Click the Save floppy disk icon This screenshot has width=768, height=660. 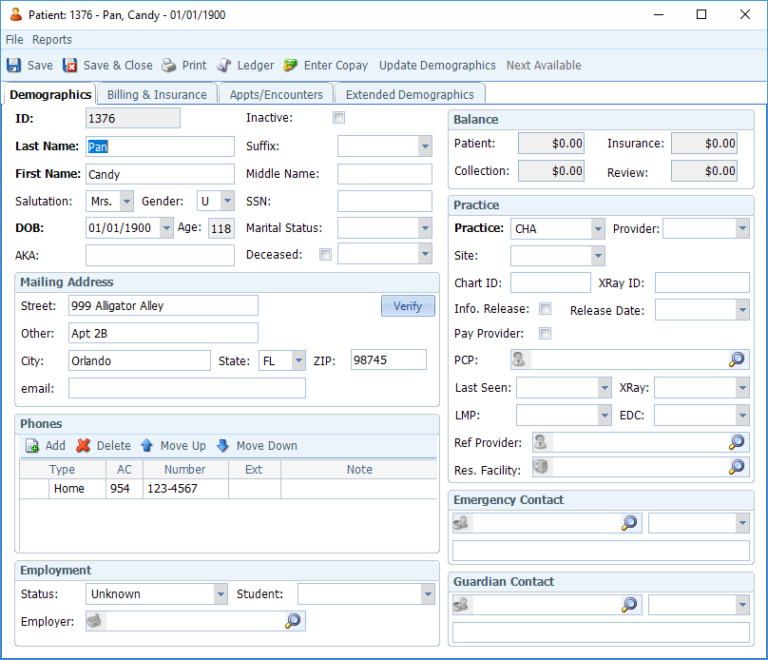click(14, 65)
